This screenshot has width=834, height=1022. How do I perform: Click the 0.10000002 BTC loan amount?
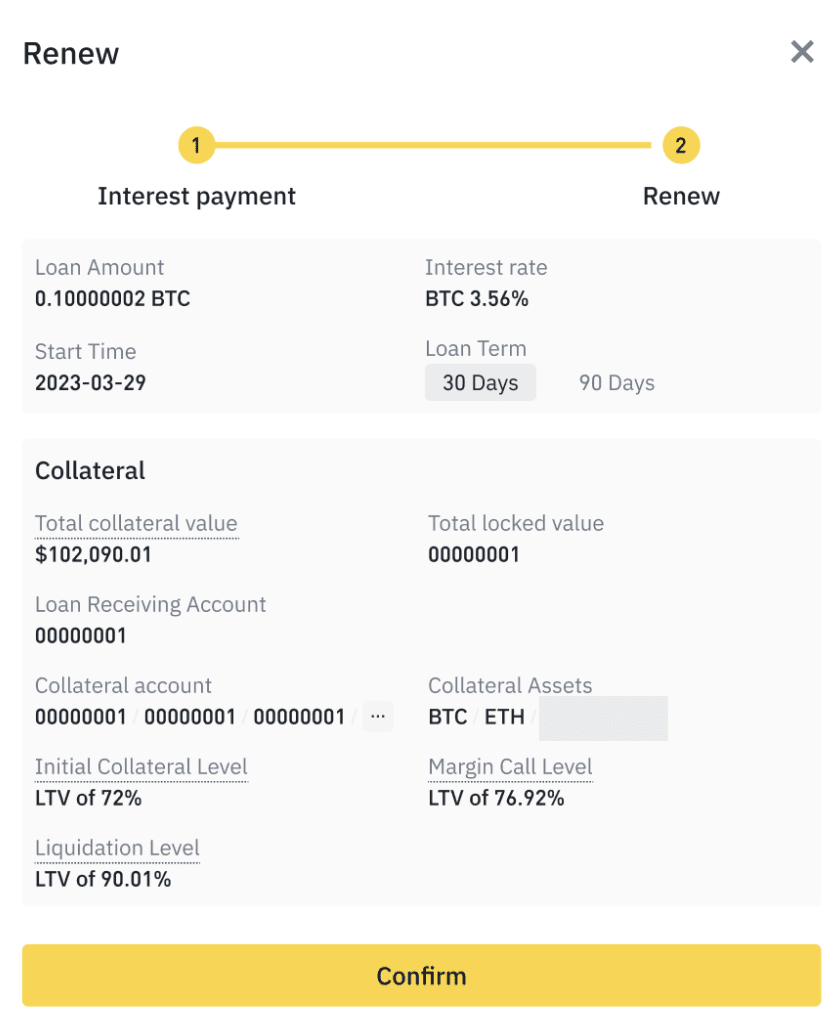112,299
